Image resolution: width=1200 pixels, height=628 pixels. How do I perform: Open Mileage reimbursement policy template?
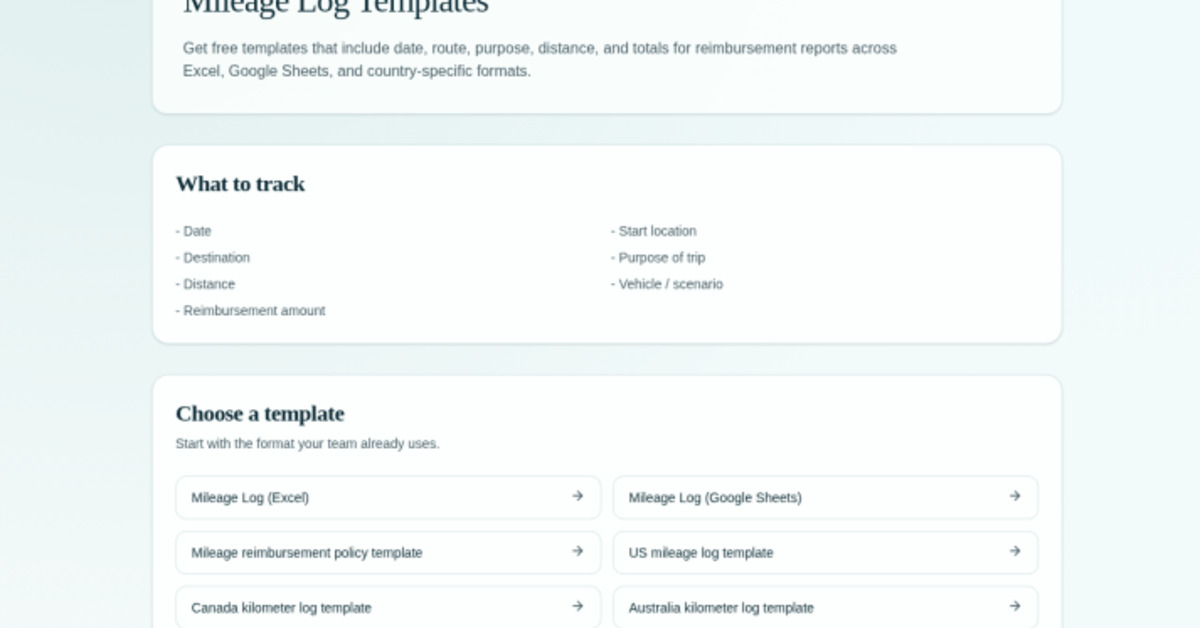[x=388, y=552]
